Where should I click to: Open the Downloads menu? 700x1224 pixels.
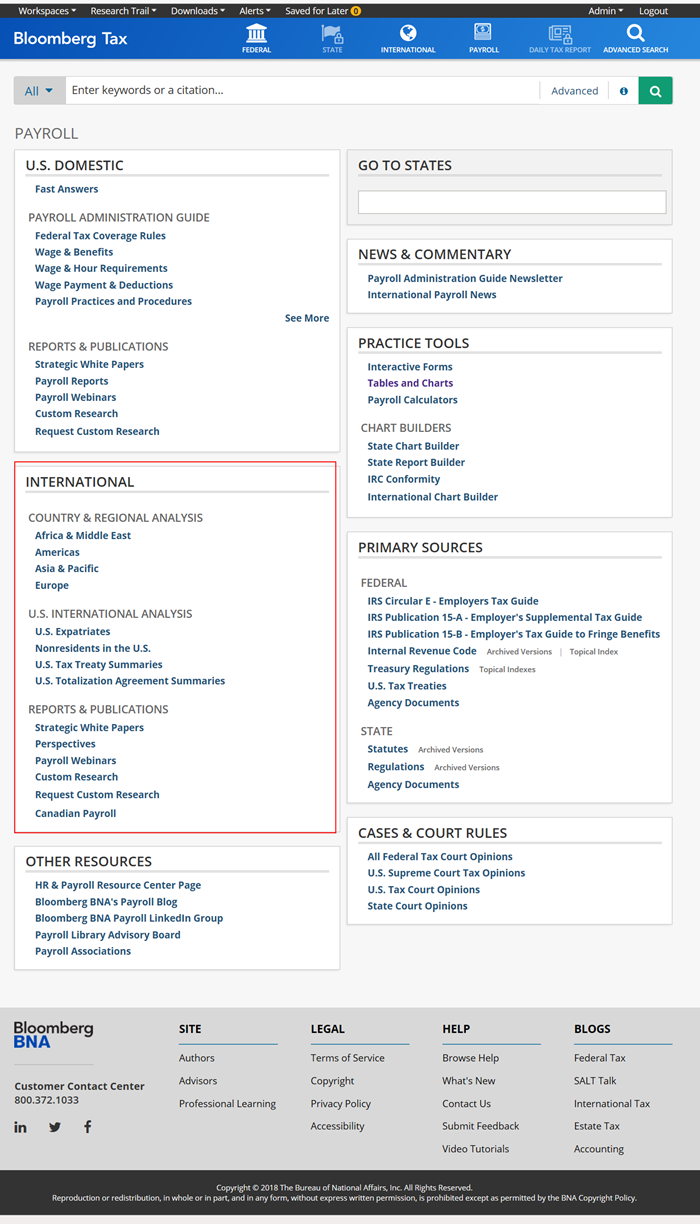click(x=198, y=11)
